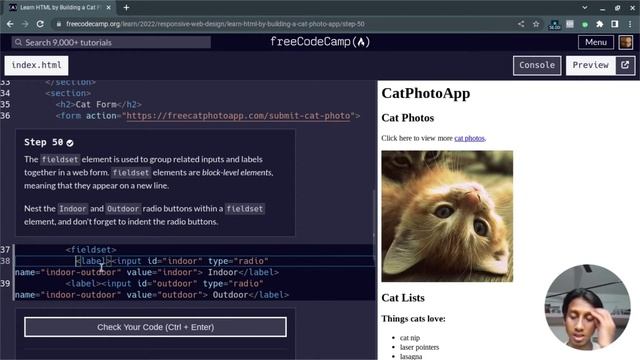Focus the Search 9,000+ tutorials field

pos(111,42)
